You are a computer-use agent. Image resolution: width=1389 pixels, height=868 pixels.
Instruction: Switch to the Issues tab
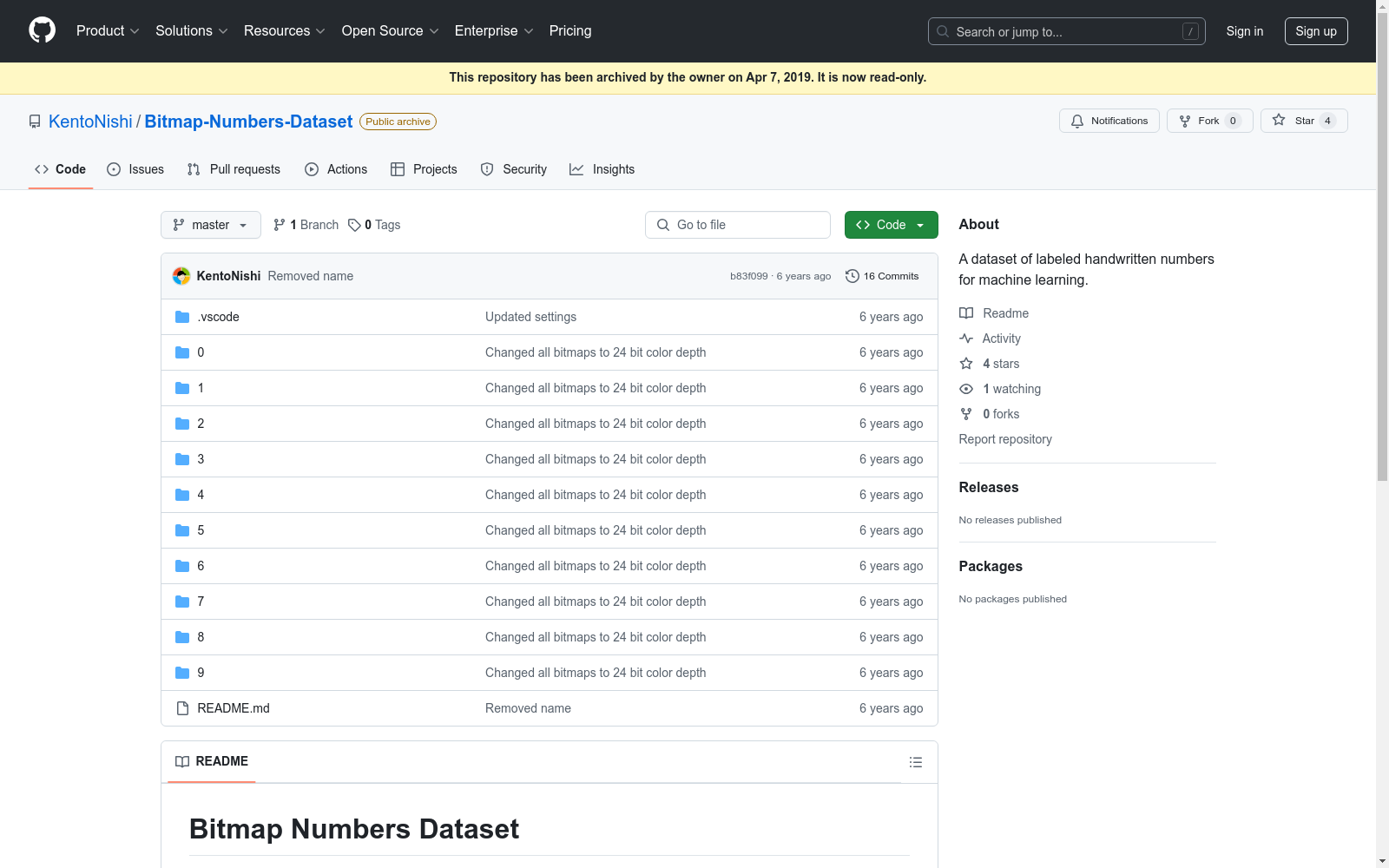pyautogui.click(x=135, y=169)
